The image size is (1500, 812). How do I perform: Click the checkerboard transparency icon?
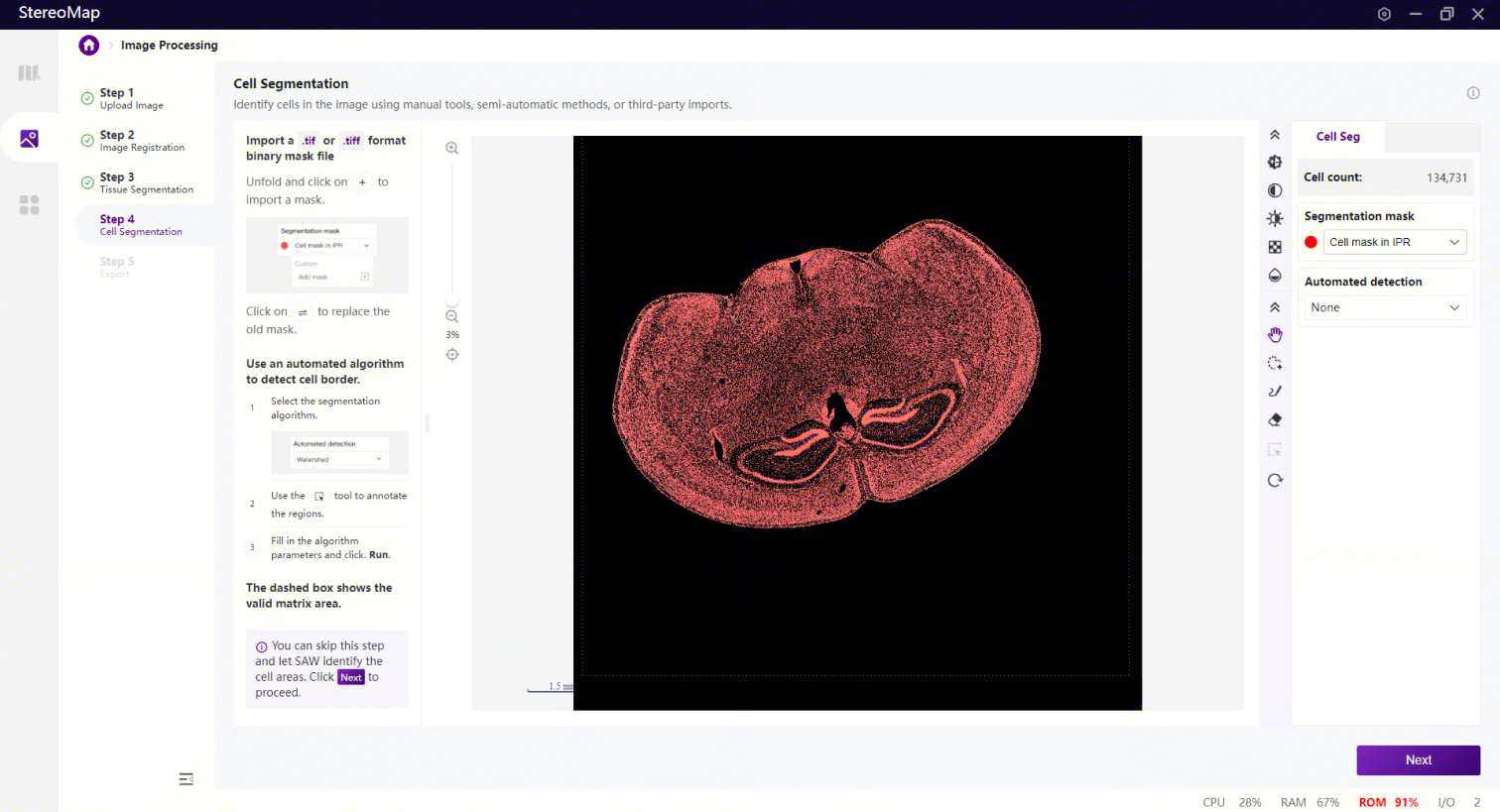[x=1275, y=247]
